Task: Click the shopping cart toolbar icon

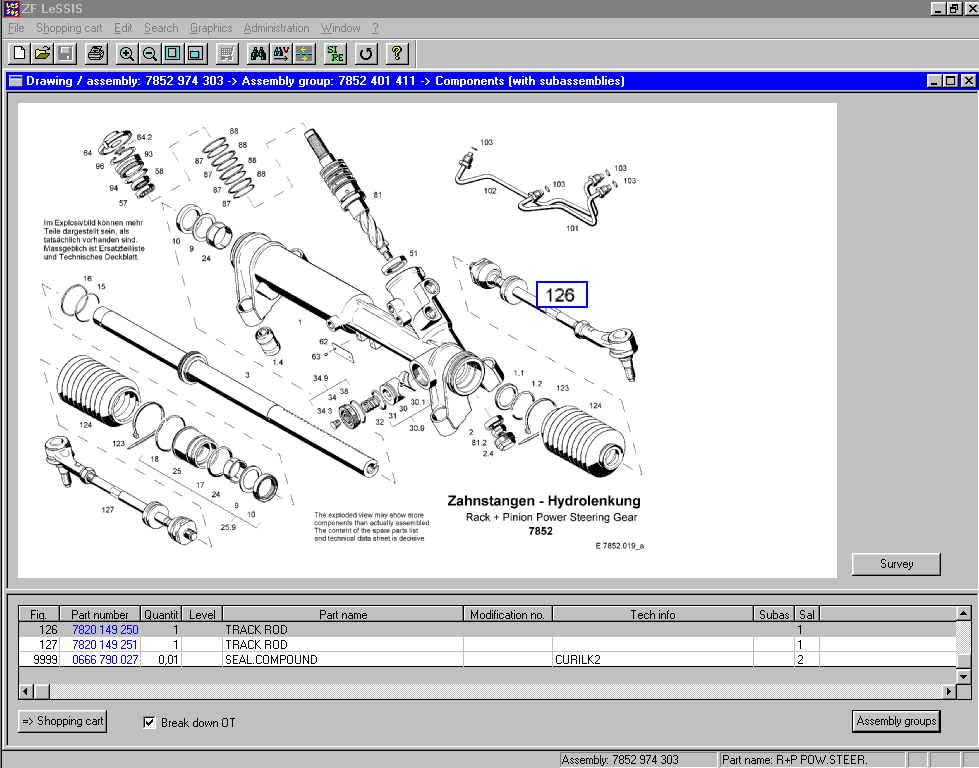Action: (x=227, y=54)
